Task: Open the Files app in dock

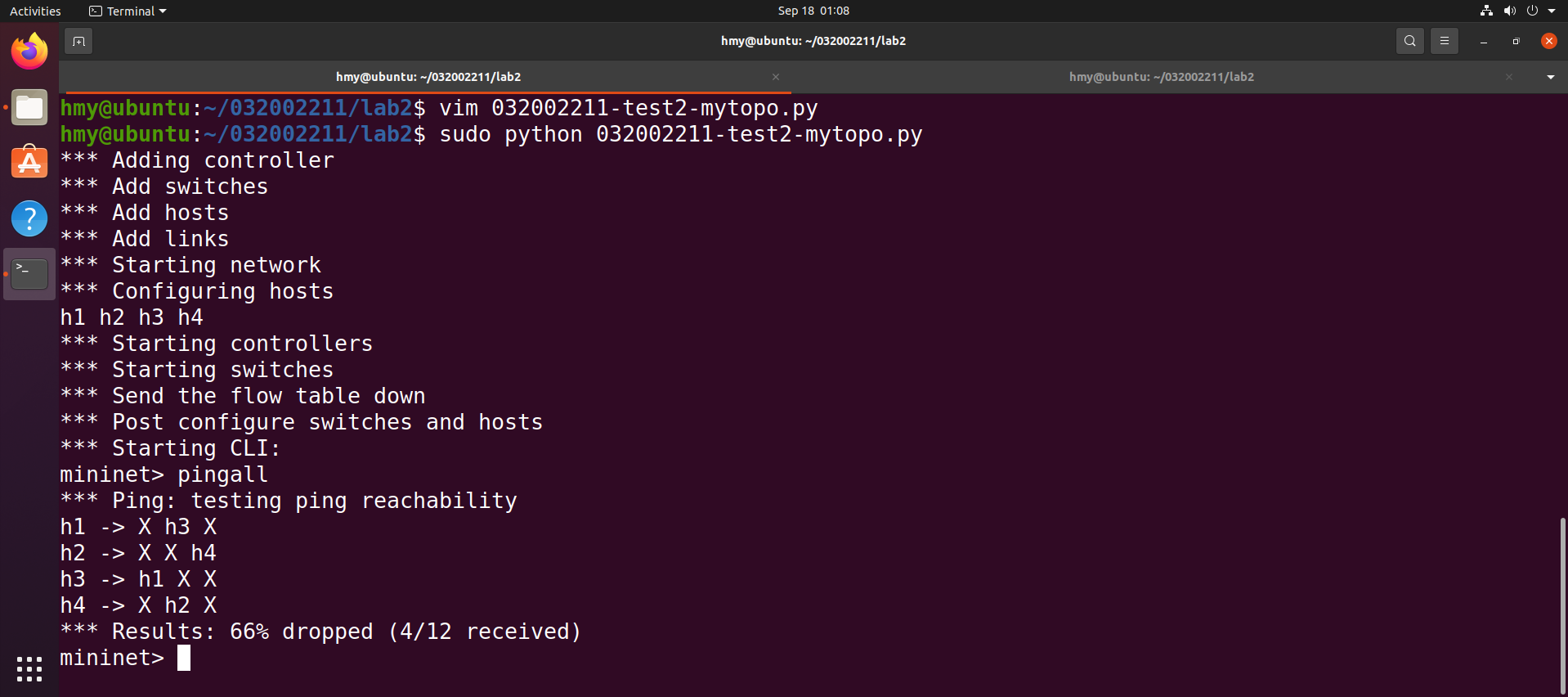Action: [29, 107]
